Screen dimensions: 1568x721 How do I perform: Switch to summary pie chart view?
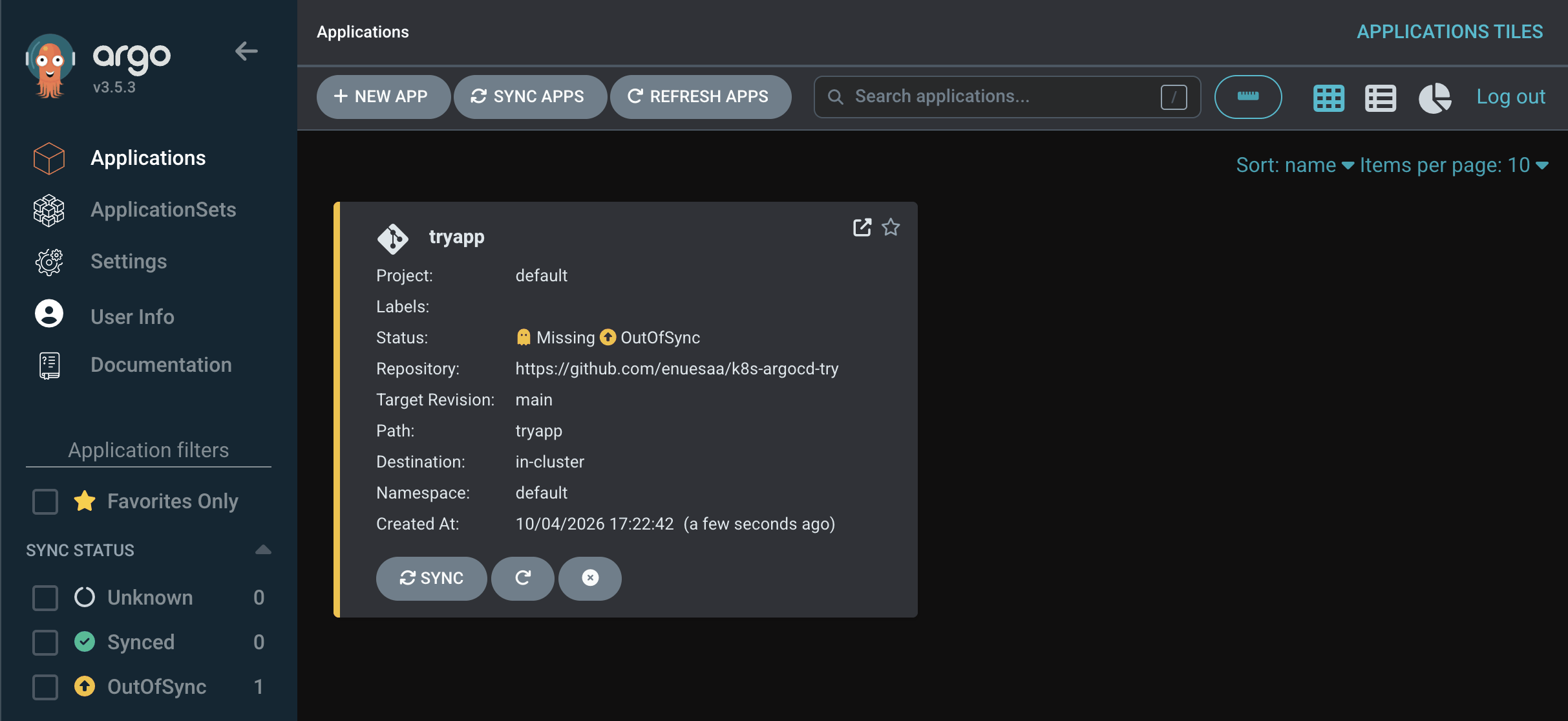pyautogui.click(x=1435, y=98)
